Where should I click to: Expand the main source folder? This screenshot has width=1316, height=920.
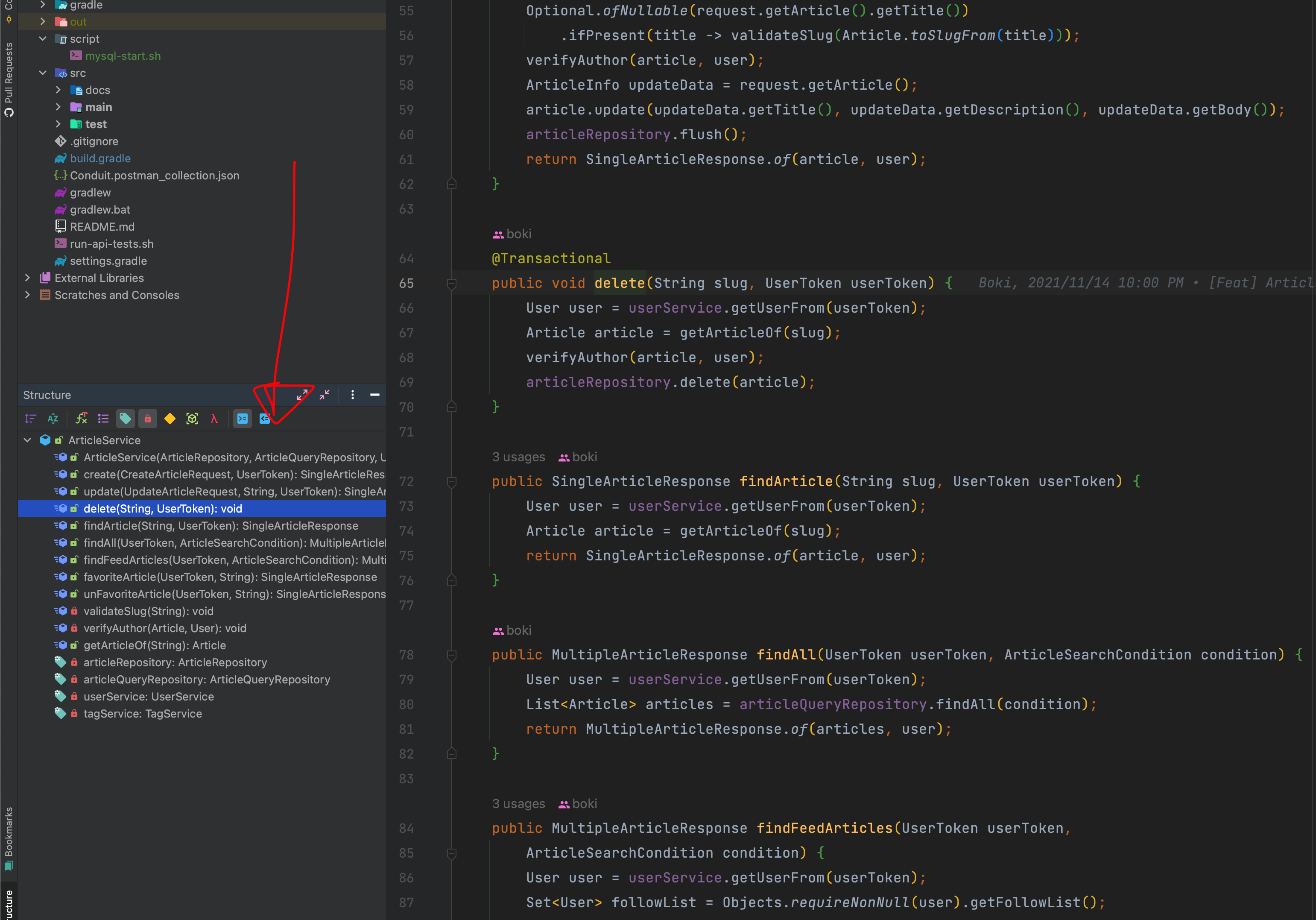(58, 107)
